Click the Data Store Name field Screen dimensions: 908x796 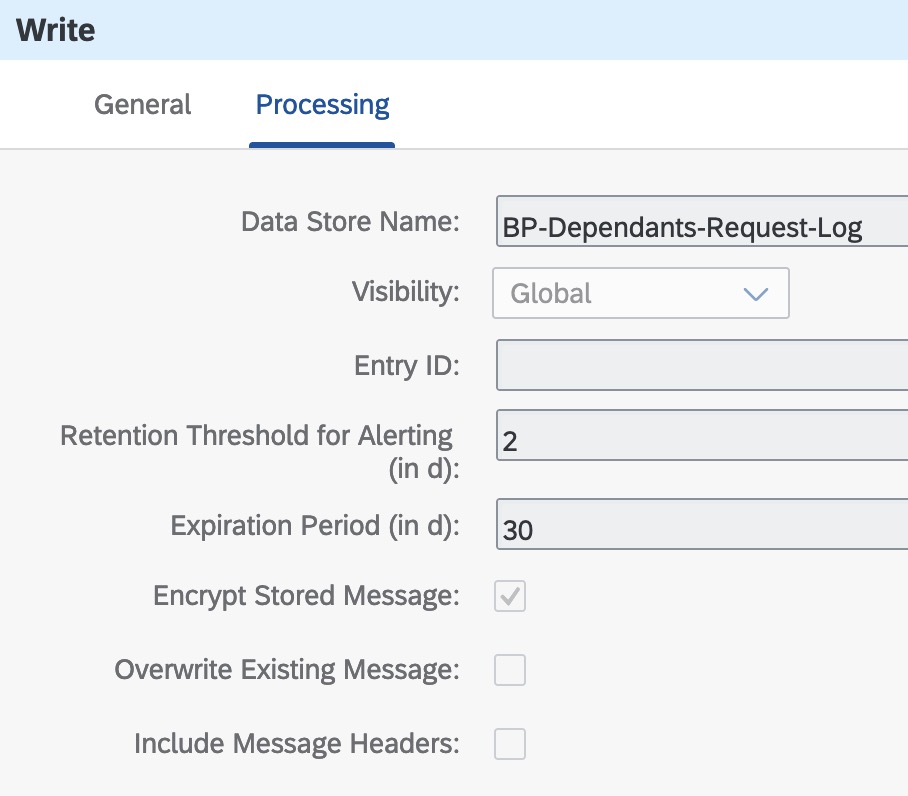(702, 221)
